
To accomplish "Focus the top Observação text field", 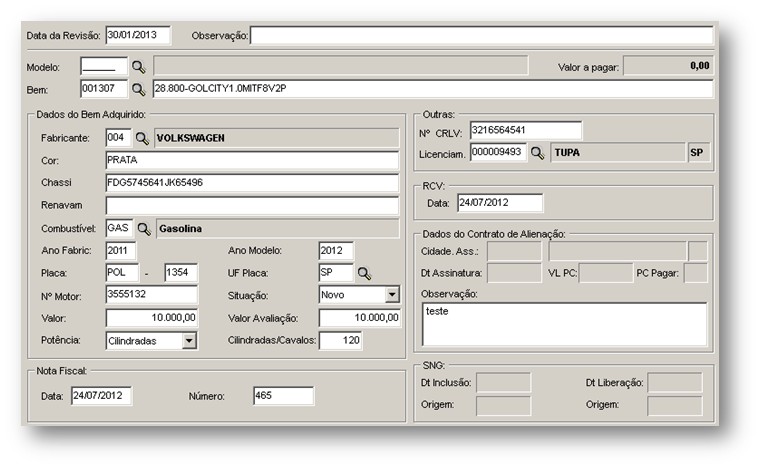I will [x=481, y=35].
